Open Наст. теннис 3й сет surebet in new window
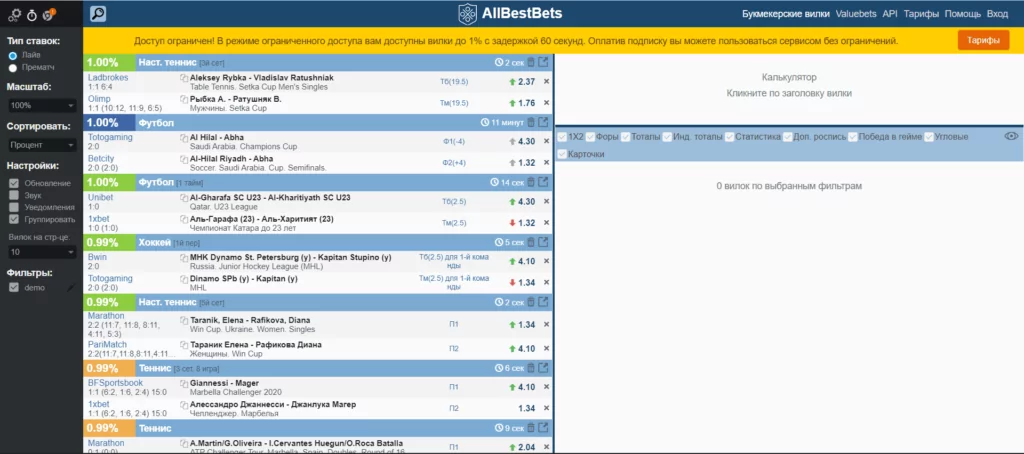 point(543,63)
